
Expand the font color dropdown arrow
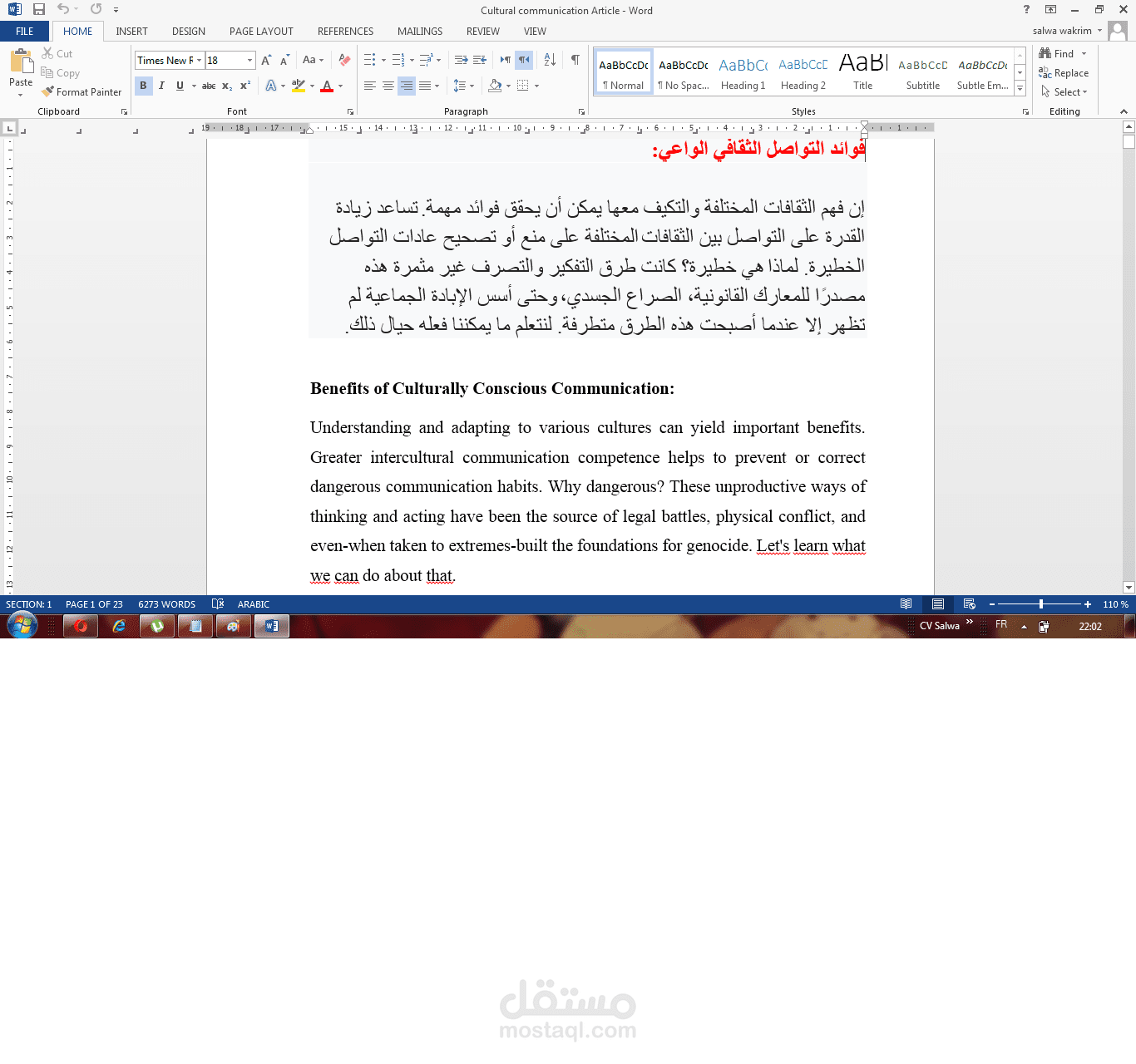click(339, 86)
